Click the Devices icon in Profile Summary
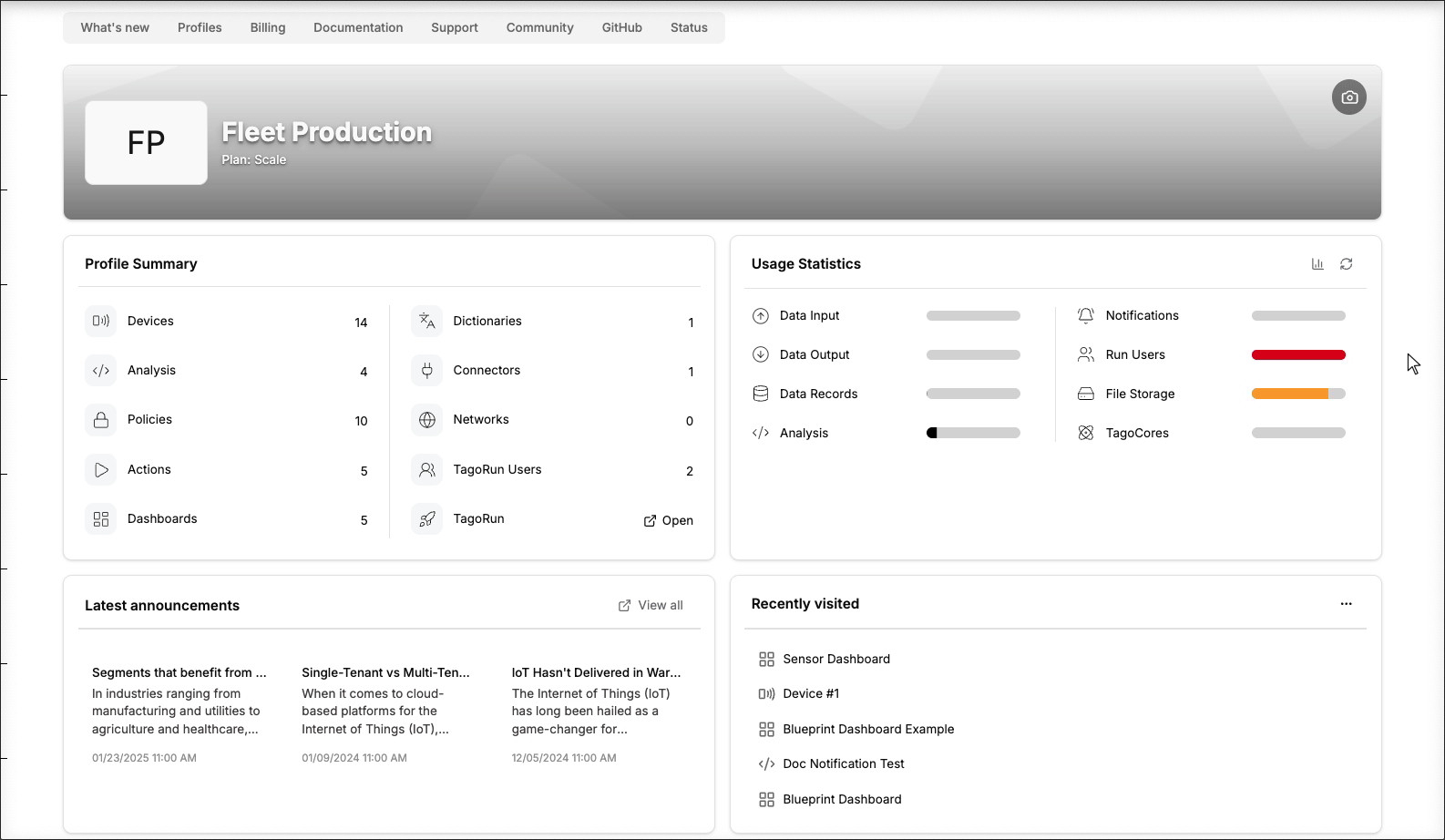Viewport: 1445px width, 840px height. (x=101, y=321)
